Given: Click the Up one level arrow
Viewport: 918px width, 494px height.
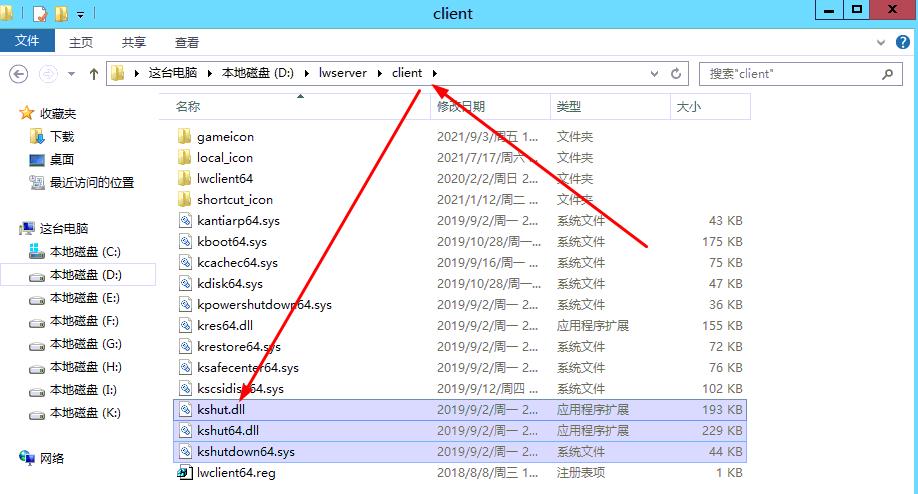Looking at the screenshot, I should [x=94, y=74].
